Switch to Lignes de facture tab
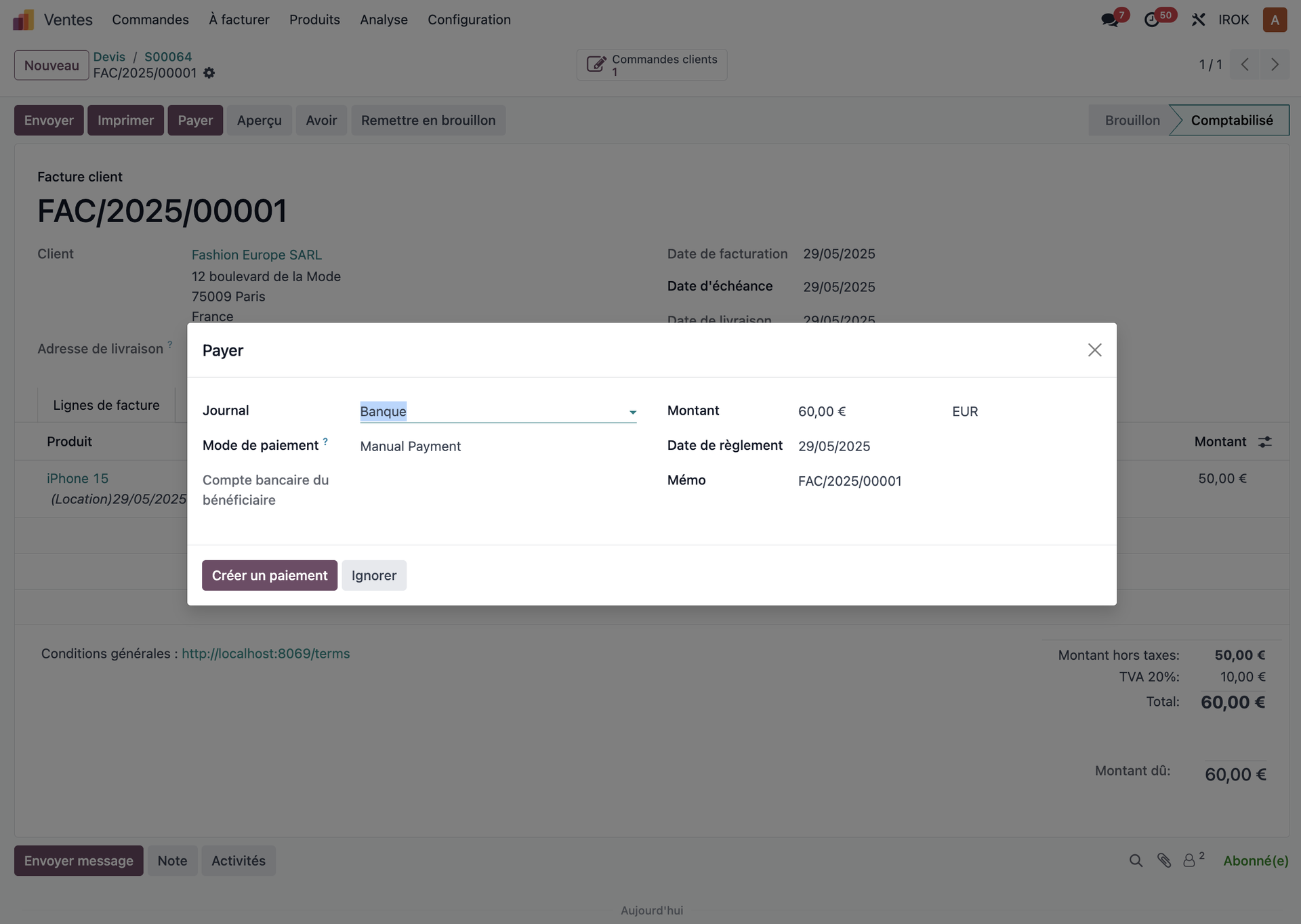Image resolution: width=1301 pixels, height=924 pixels. pyautogui.click(x=106, y=405)
